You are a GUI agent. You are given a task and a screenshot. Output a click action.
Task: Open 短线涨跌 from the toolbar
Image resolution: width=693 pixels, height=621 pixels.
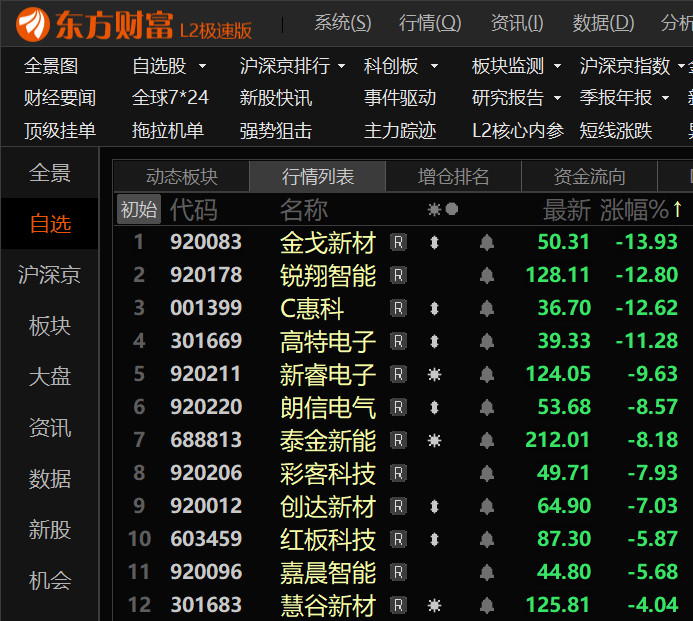pos(616,131)
